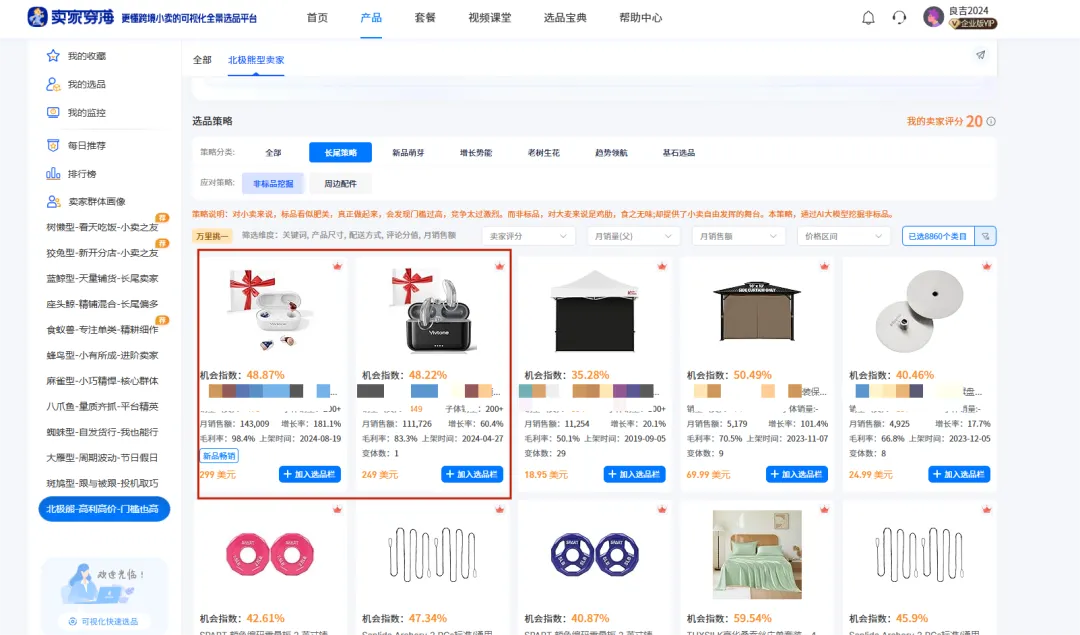Click the user avatar picture

click(933, 17)
